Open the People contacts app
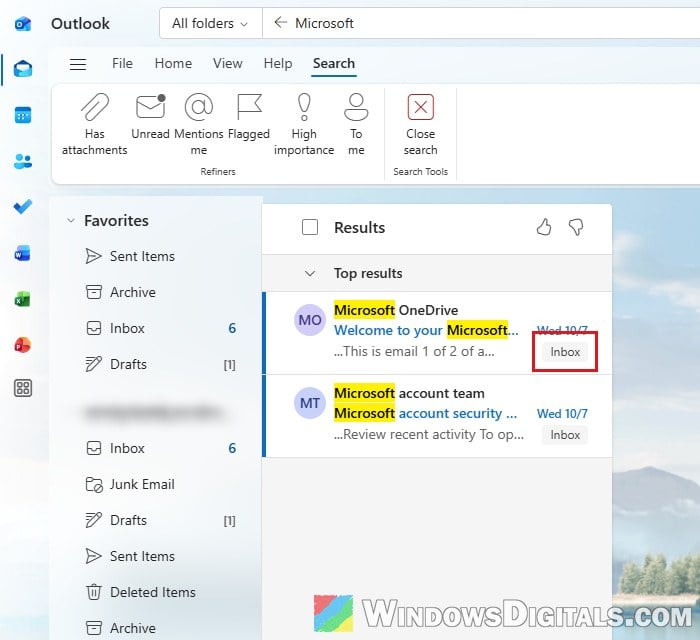The width and height of the screenshot is (700, 640). (23, 161)
